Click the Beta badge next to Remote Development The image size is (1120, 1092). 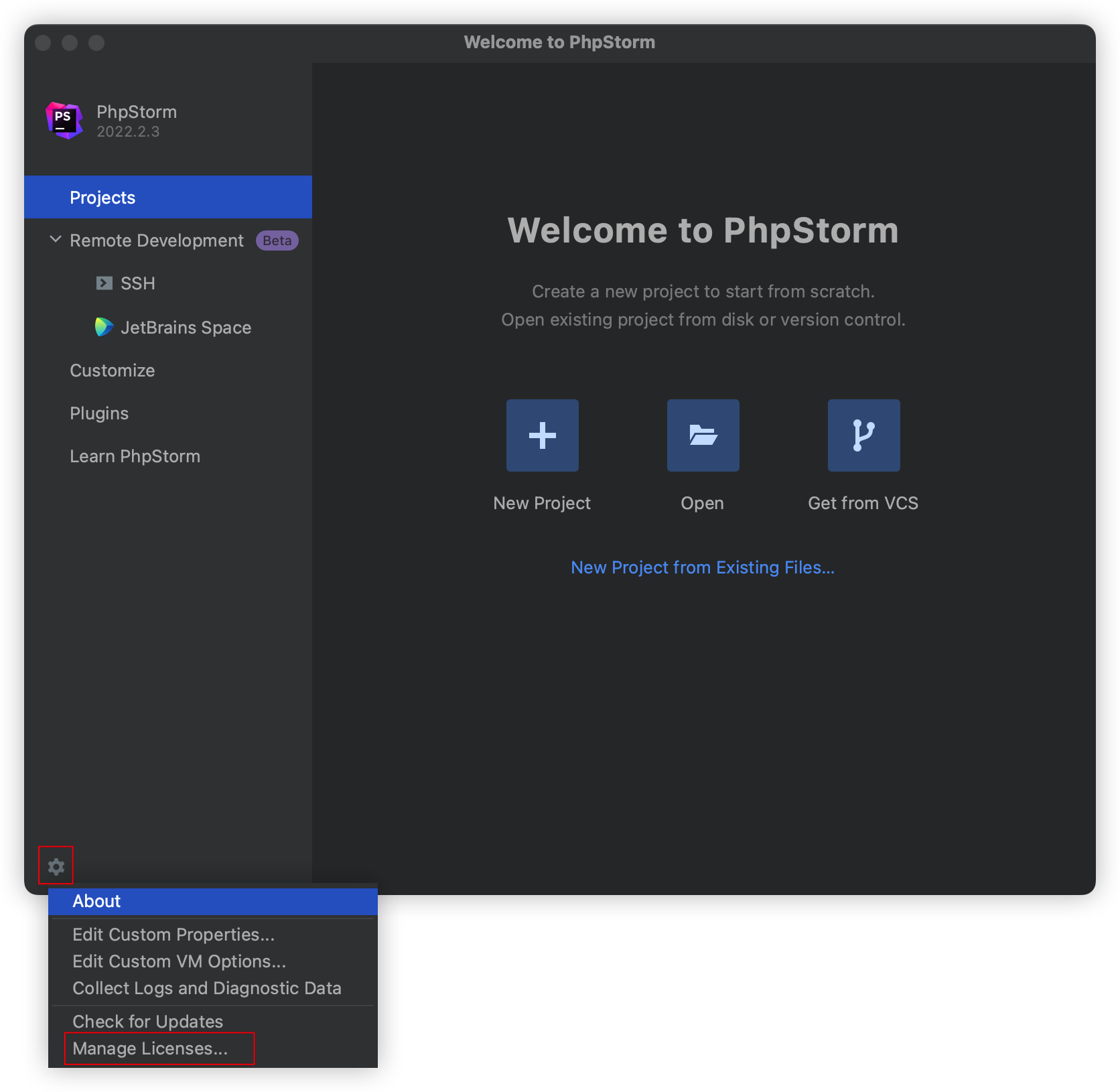tap(277, 241)
